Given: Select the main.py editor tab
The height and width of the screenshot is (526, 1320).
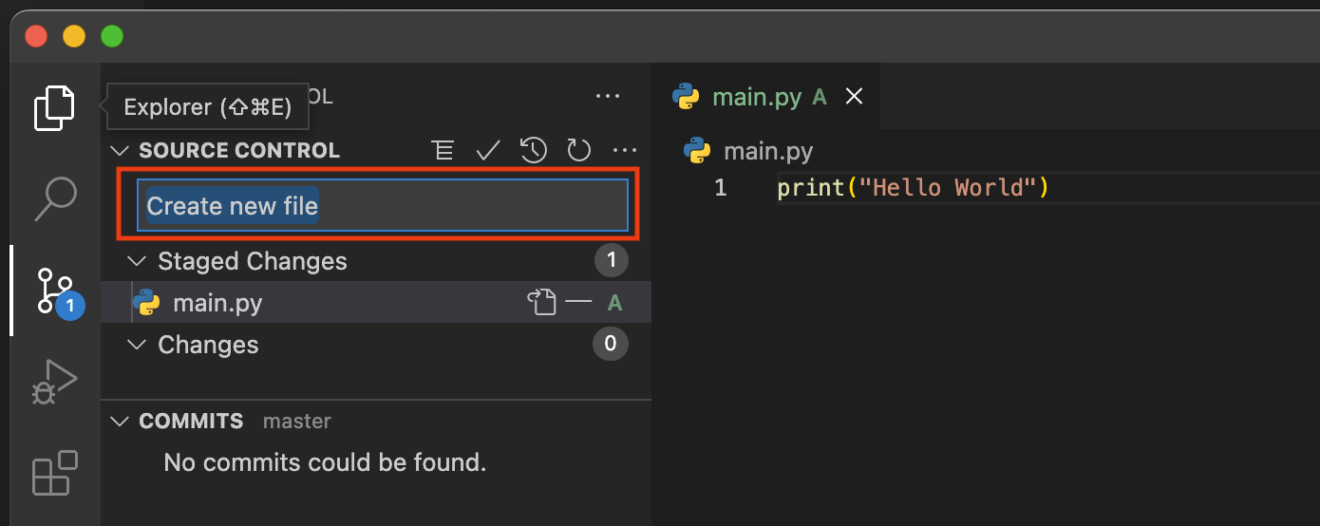Looking at the screenshot, I should (x=755, y=97).
